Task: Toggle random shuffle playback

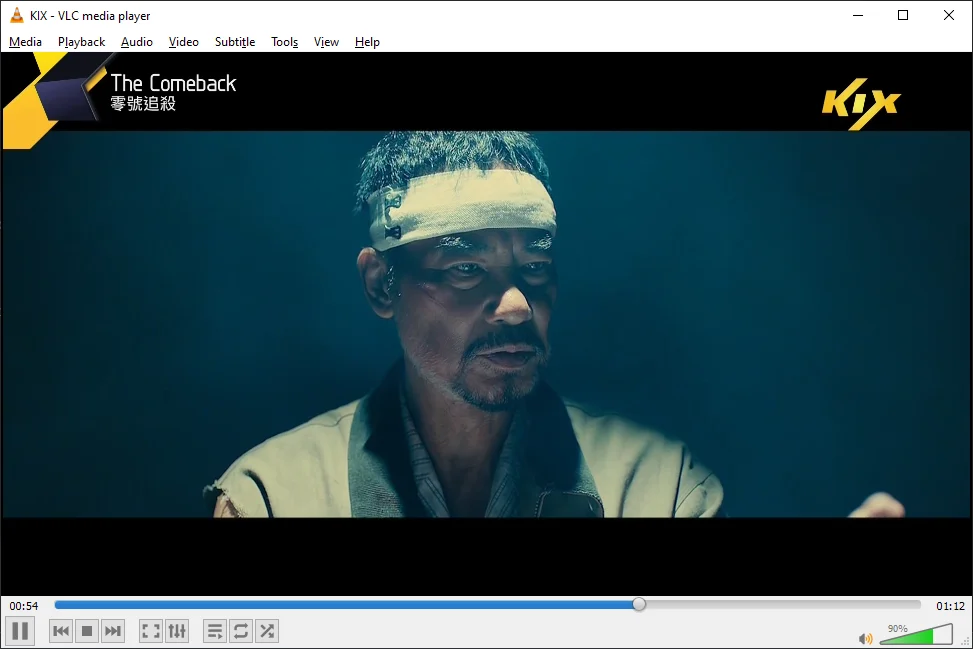Action: coord(267,631)
